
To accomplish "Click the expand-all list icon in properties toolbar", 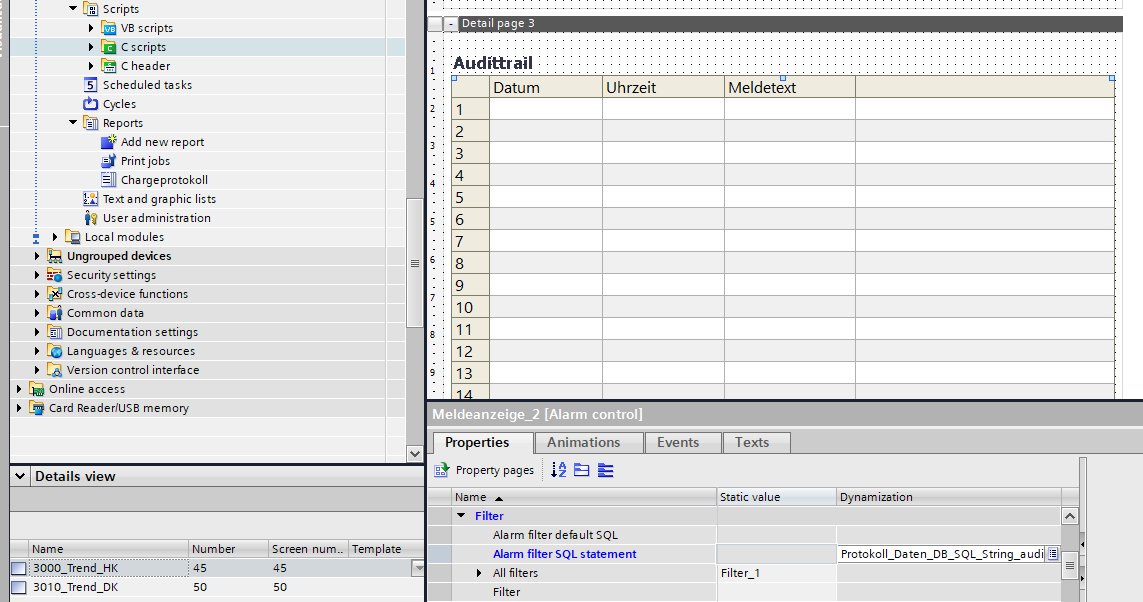I will tap(605, 470).
